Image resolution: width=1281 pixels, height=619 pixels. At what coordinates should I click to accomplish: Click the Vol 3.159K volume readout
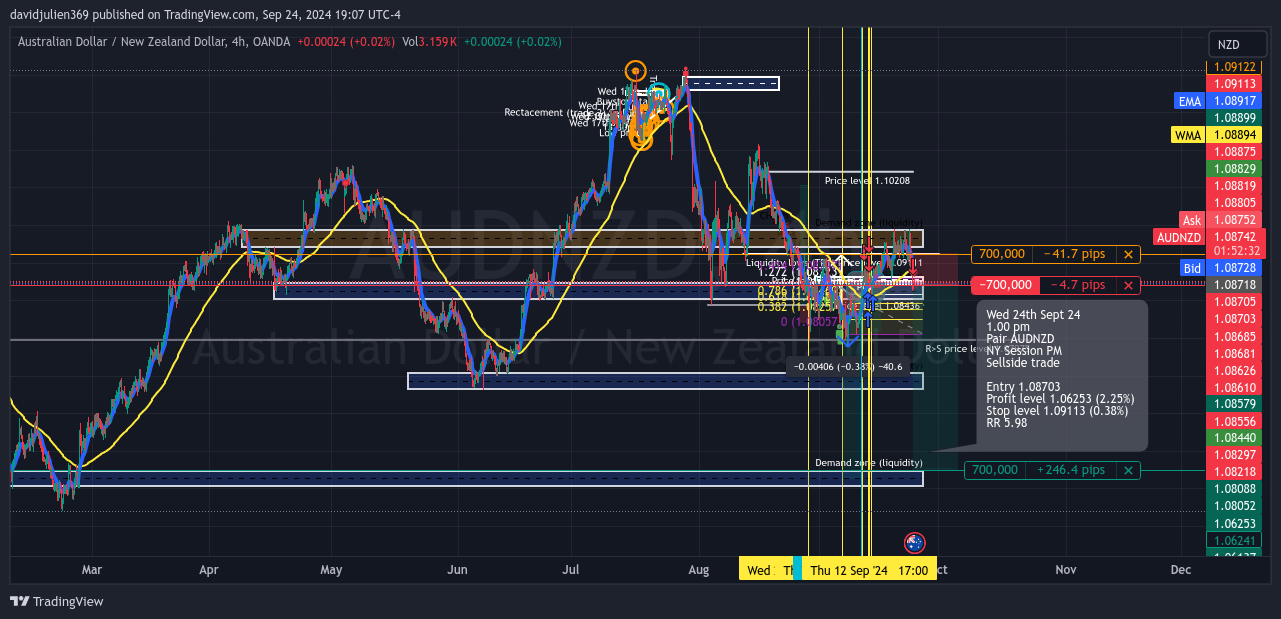click(429, 42)
